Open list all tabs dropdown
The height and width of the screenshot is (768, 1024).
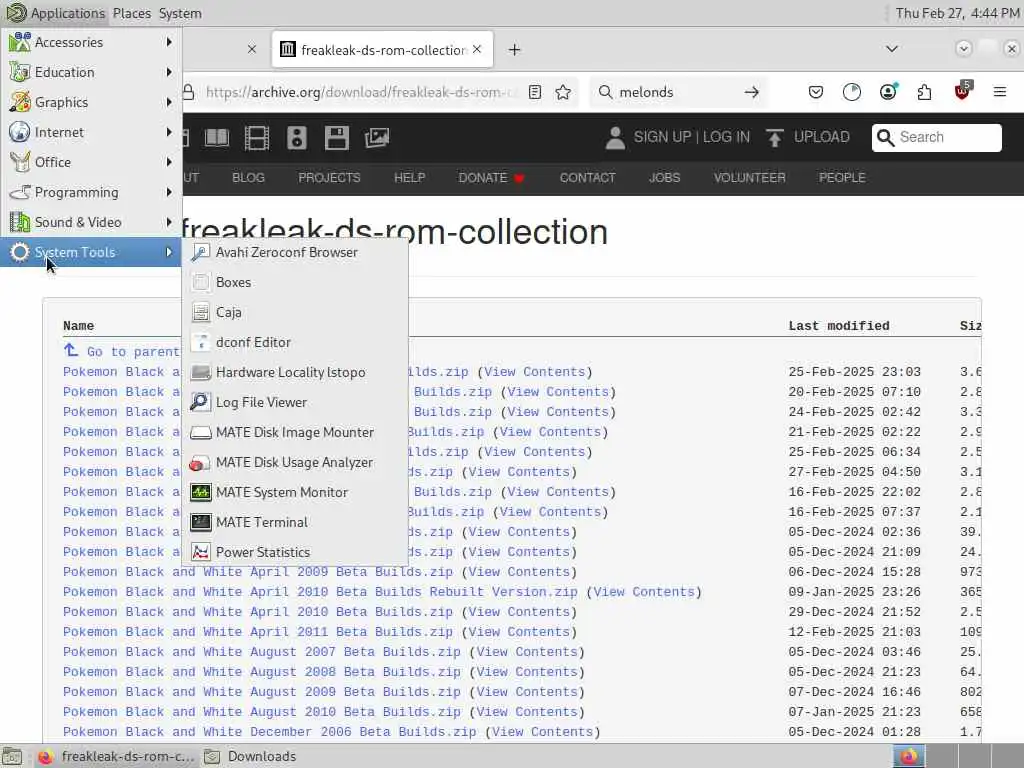891,49
